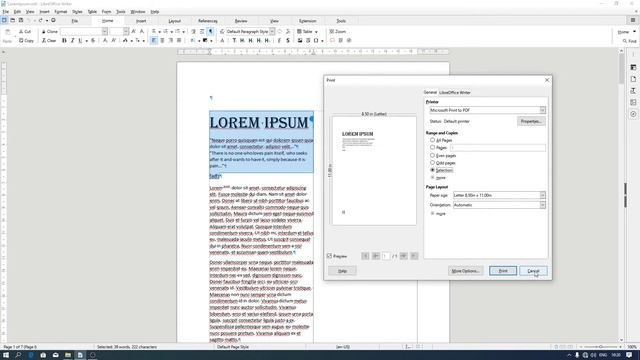Select the Even pages radio button
Viewport: 640px width, 360px height.
(432, 155)
